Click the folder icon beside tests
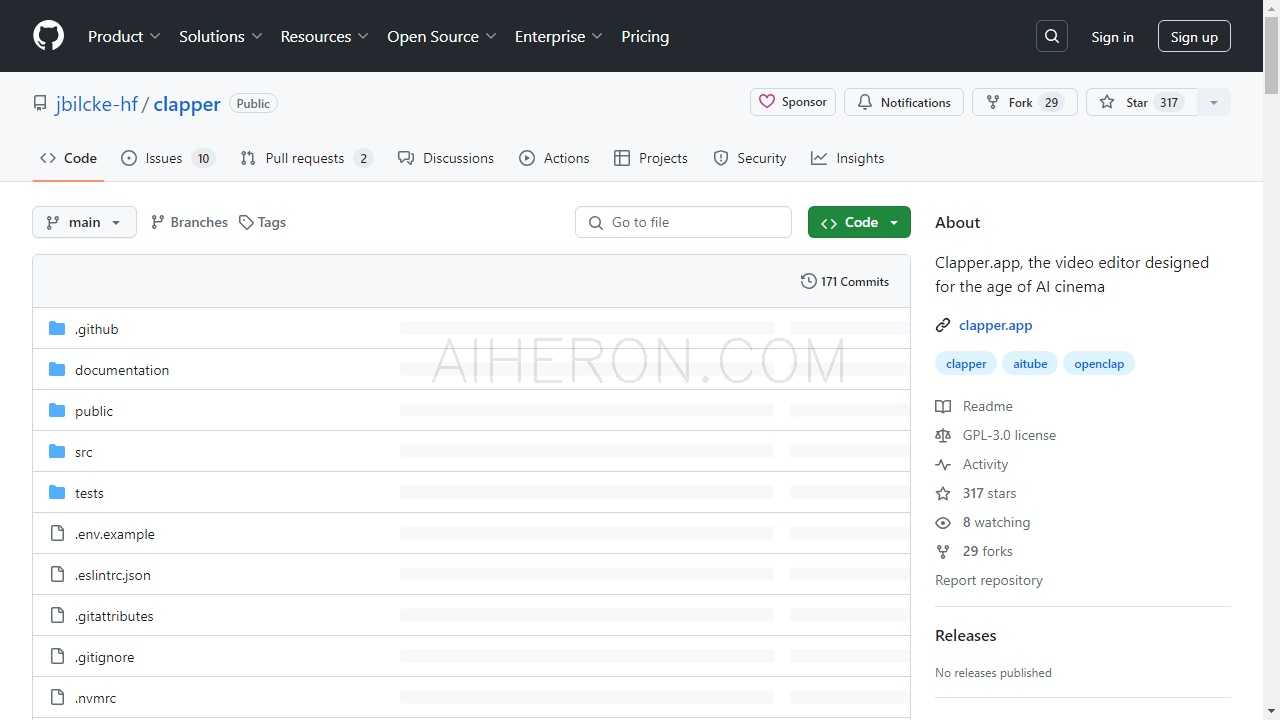The image size is (1280, 720). tap(57, 493)
